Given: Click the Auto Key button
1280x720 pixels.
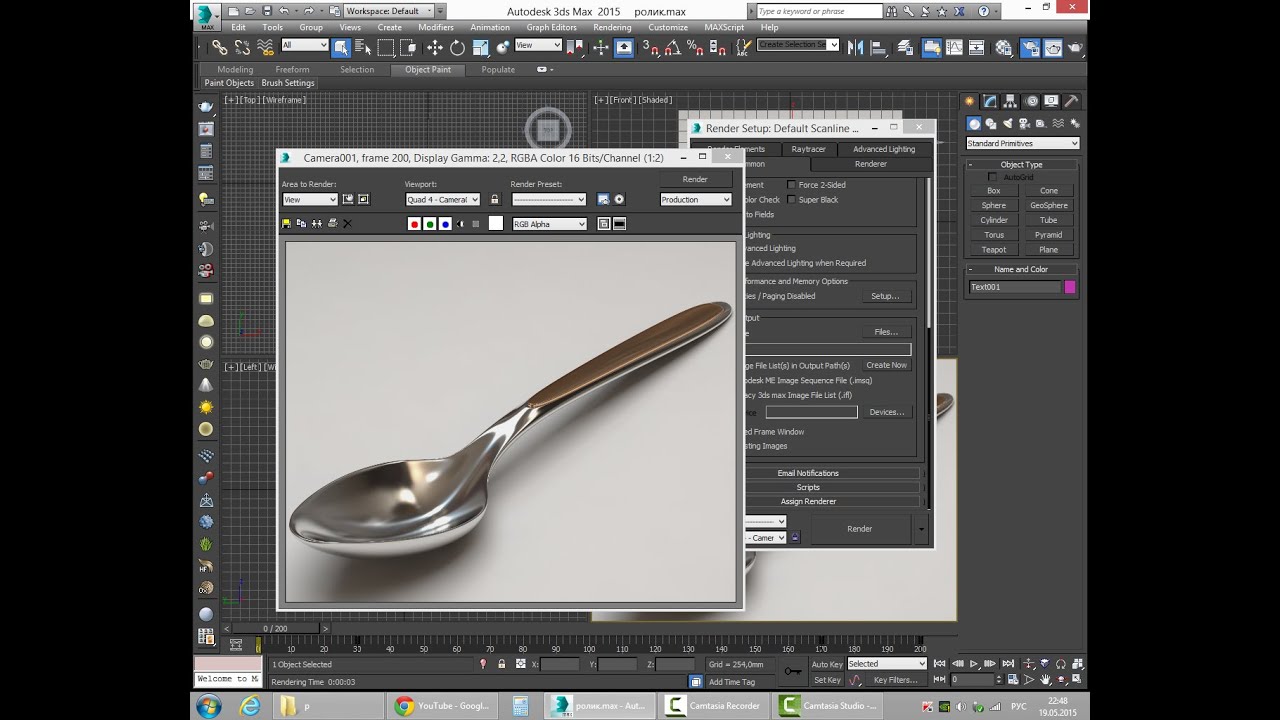Looking at the screenshot, I should 827,664.
